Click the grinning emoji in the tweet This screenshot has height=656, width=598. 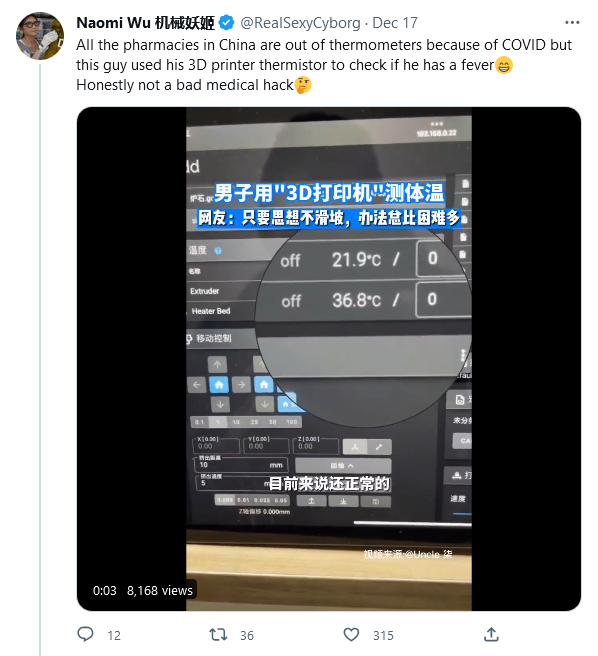tap(504, 65)
